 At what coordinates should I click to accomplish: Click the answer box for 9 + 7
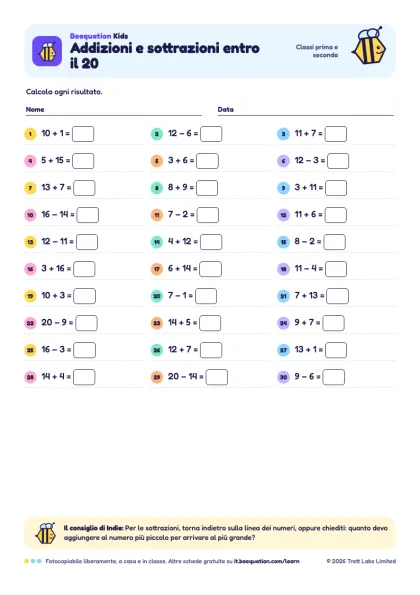point(333,323)
